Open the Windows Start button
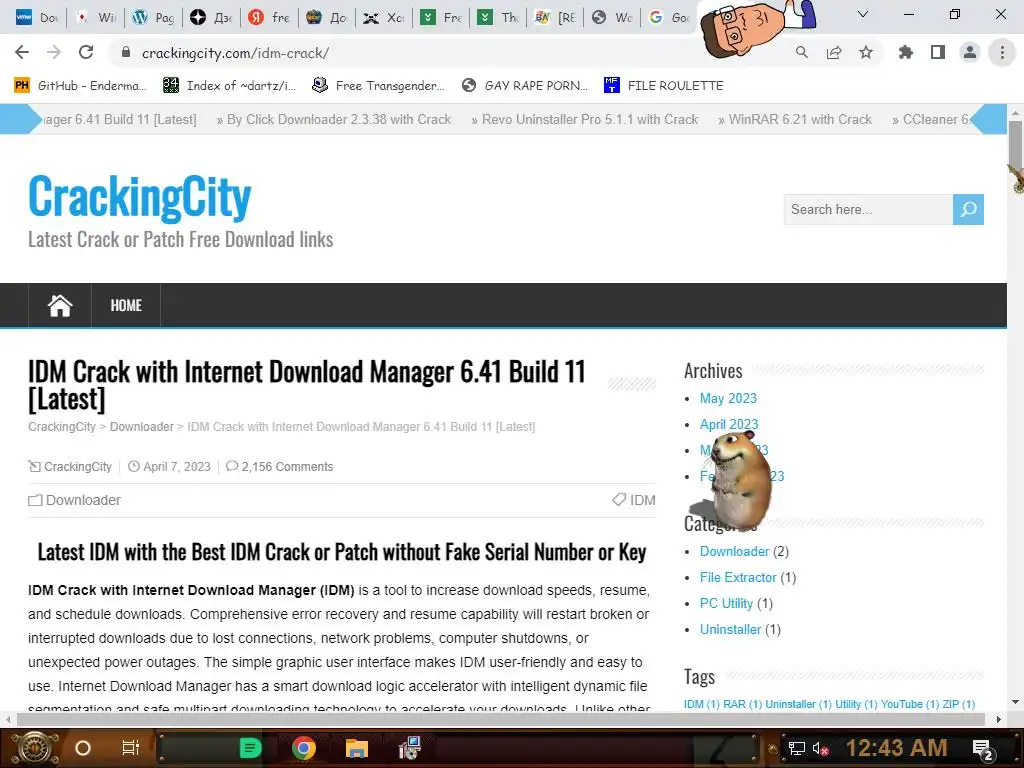The height and width of the screenshot is (768, 1024). point(34,748)
